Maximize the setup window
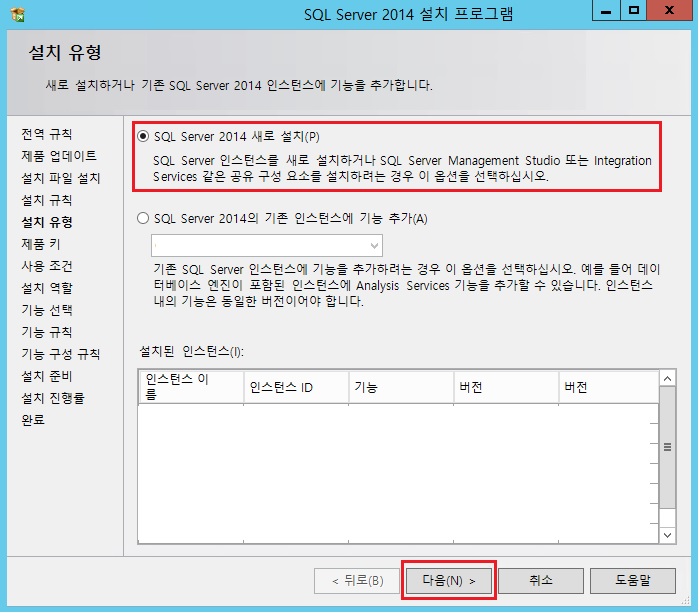Viewport: 700px width, 616px height. click(x=633, y=11)
